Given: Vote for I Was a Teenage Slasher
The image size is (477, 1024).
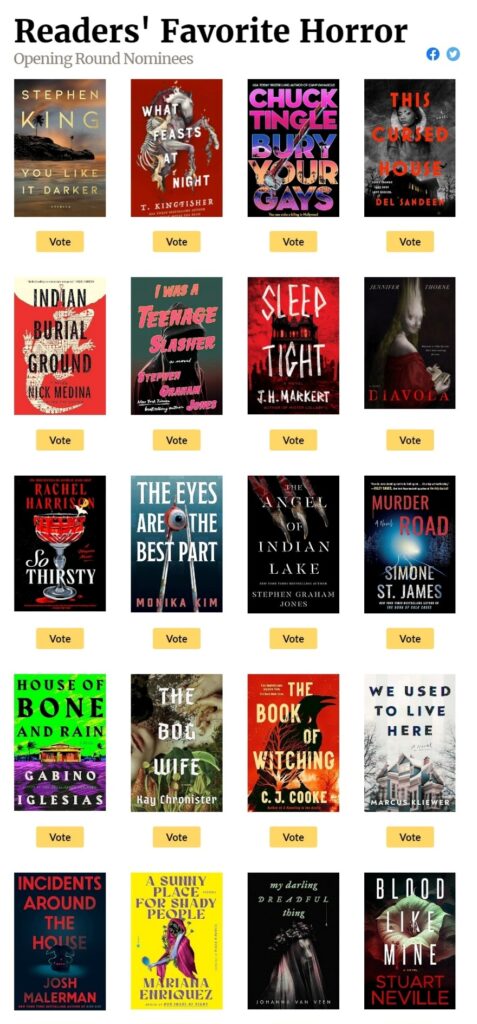Looking at the screenshot, I should tap(176, 440).
